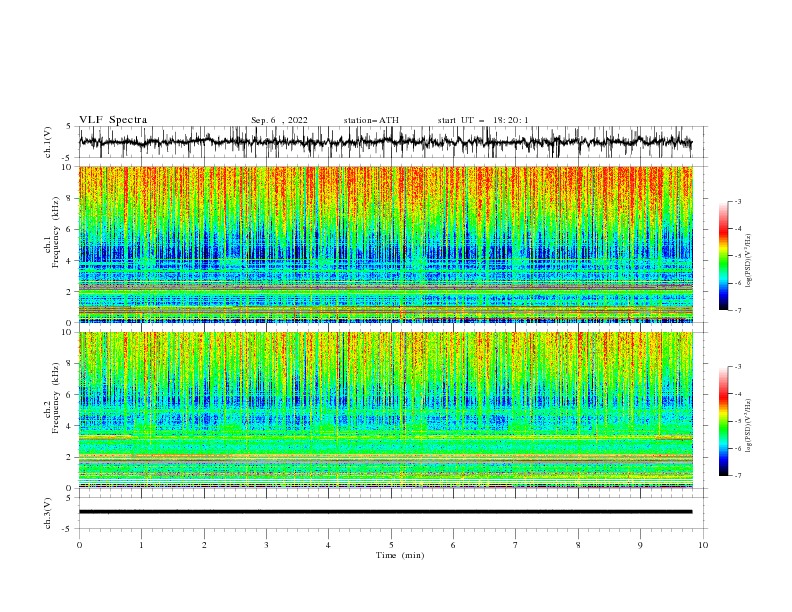Select the date text "Sep. 6 , 2022"
The height and width of the screenshot is (612, 792).
(x=279, y=120)
